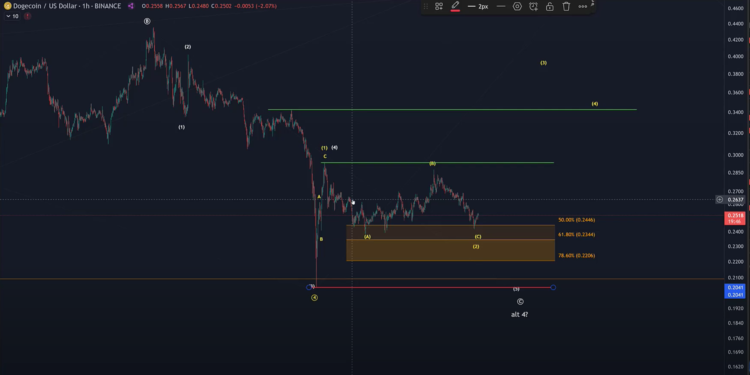This screenshot has width=750, height=375.
Task: Open the line style dropdown
Action: pyautogui.click(x=501, y=7)
